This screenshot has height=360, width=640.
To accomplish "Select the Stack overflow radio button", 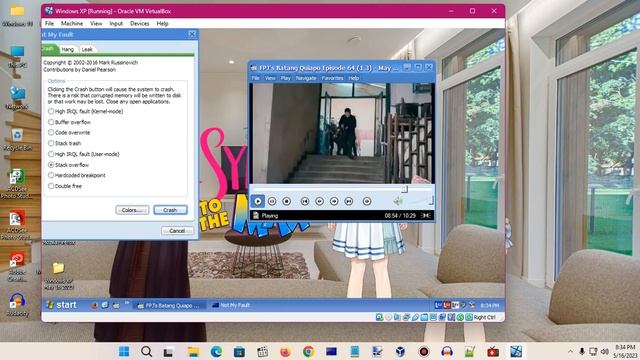I will pos(68,165).
